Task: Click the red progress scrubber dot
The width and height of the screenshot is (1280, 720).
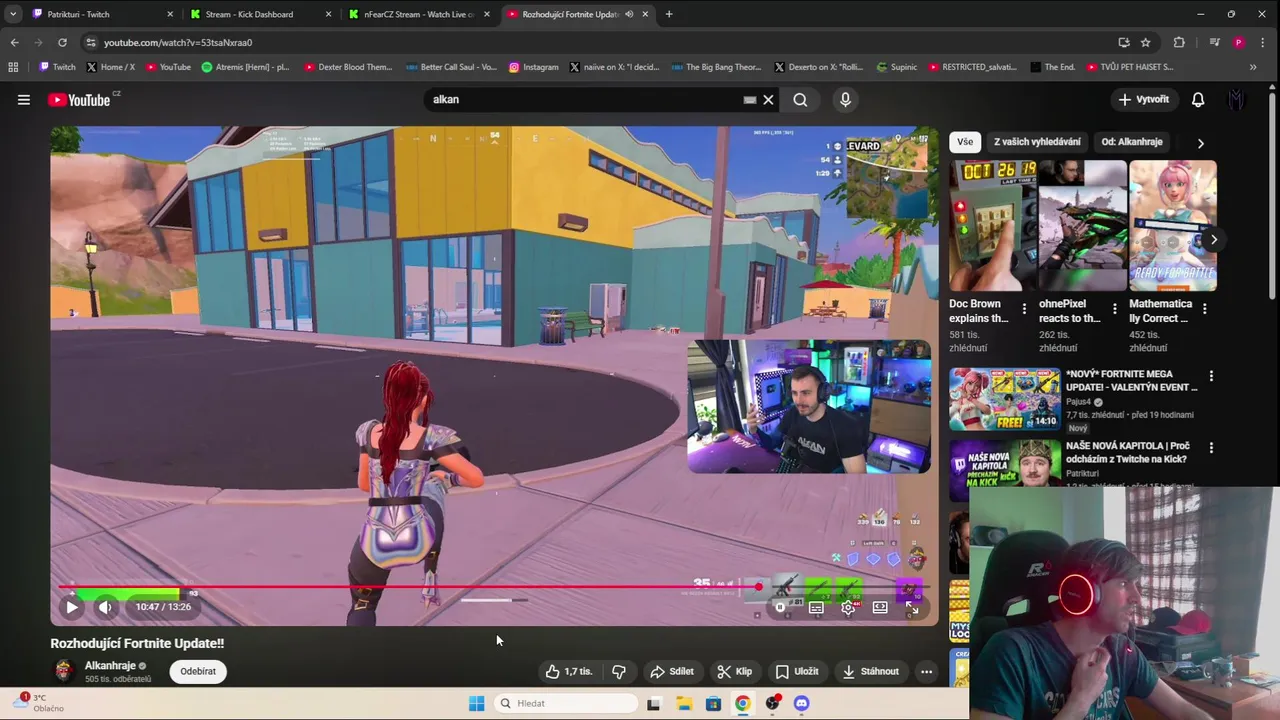Action: point(759,587)
